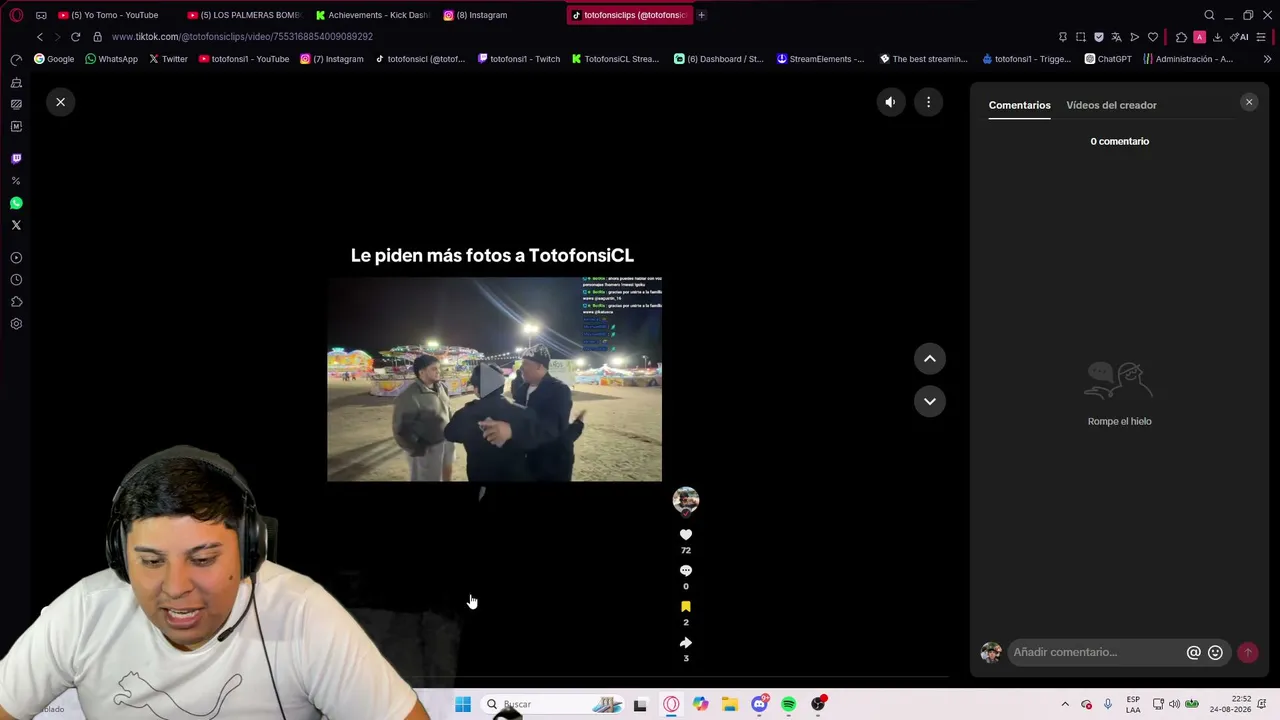
Task: Post the comment with the send arrow
Action: (x=1247, y=652)
